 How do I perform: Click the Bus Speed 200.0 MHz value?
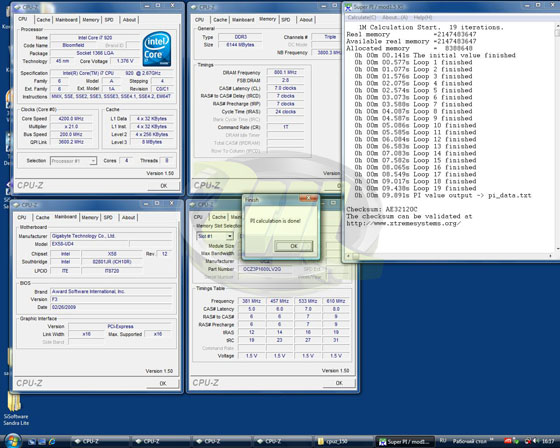click(x=71, y=134)
